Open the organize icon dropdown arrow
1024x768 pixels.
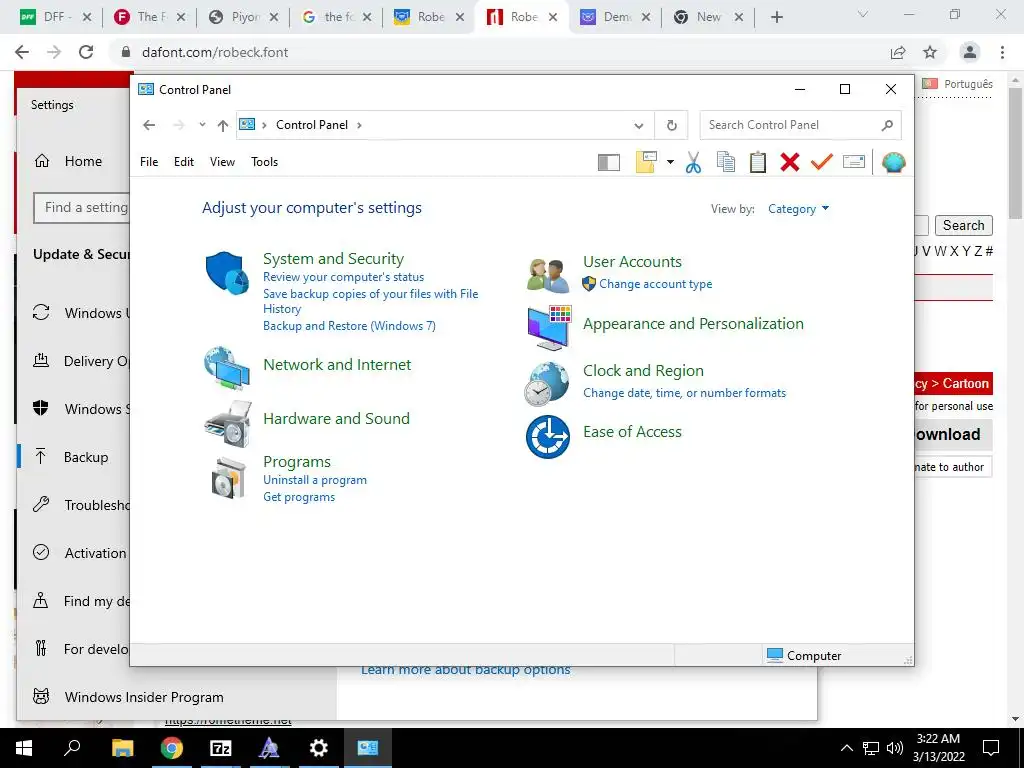[x=670, y=162]
